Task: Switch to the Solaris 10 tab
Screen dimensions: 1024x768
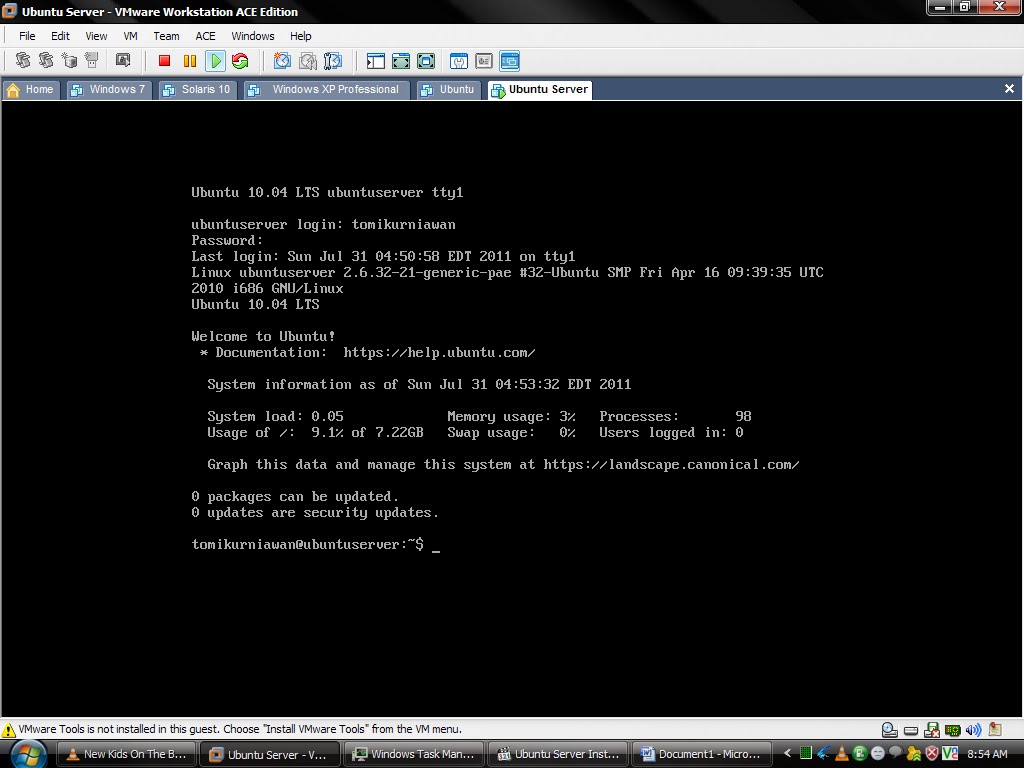Action: pos(197,89)
